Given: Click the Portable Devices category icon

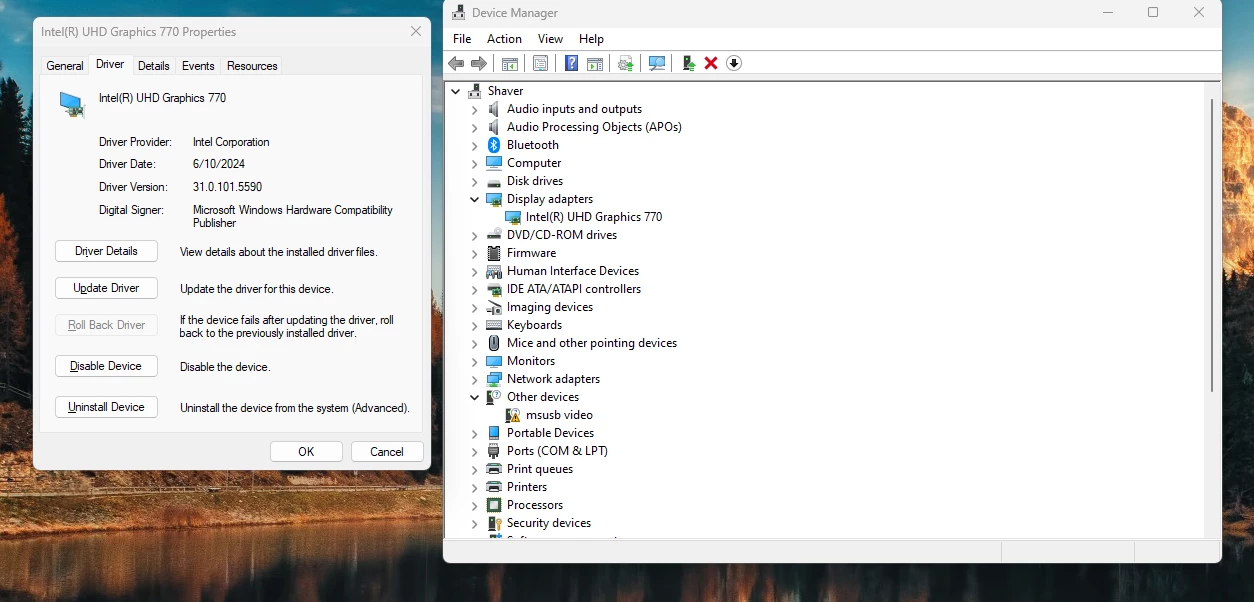Looking at the screenshot, I should click(494, 433).
